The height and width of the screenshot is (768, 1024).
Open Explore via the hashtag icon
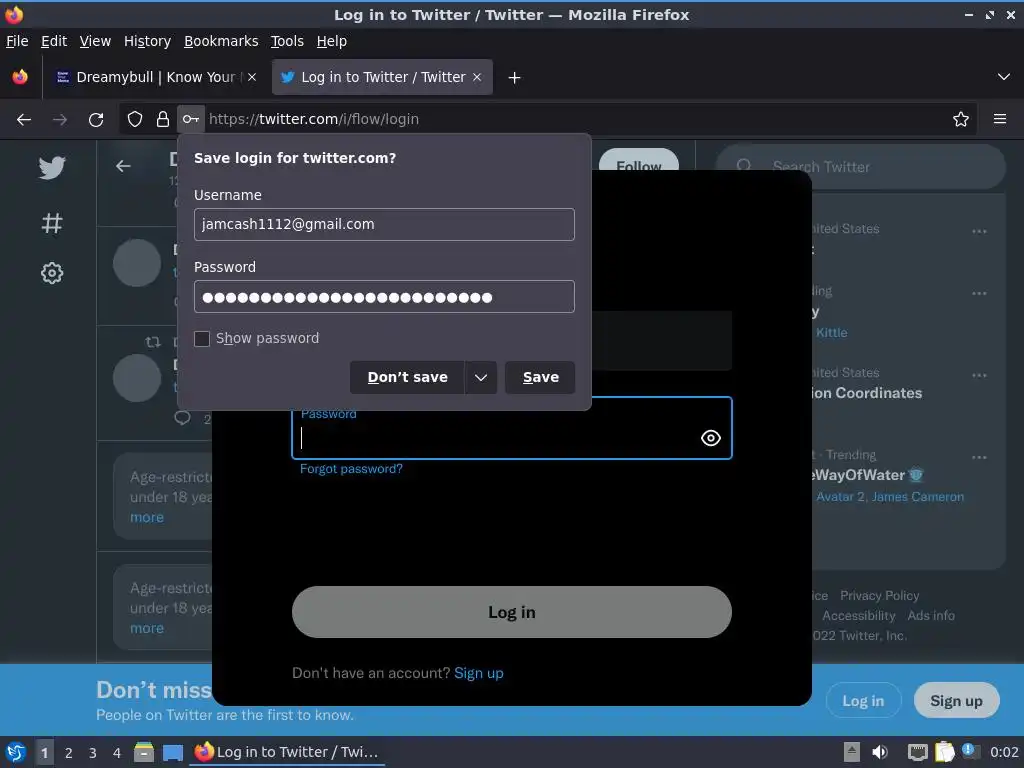pyautogui.click(x=52, y=223)
